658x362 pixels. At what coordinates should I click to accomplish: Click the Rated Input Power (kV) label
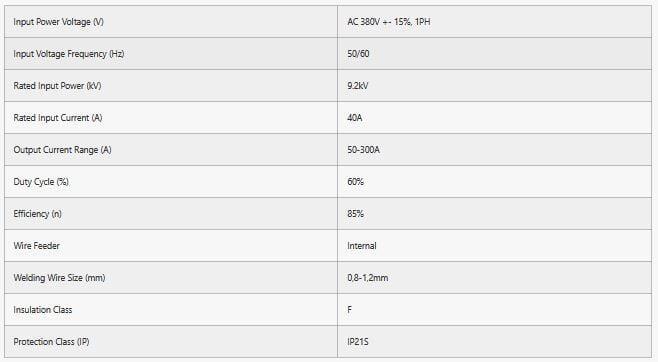[57, 86]
